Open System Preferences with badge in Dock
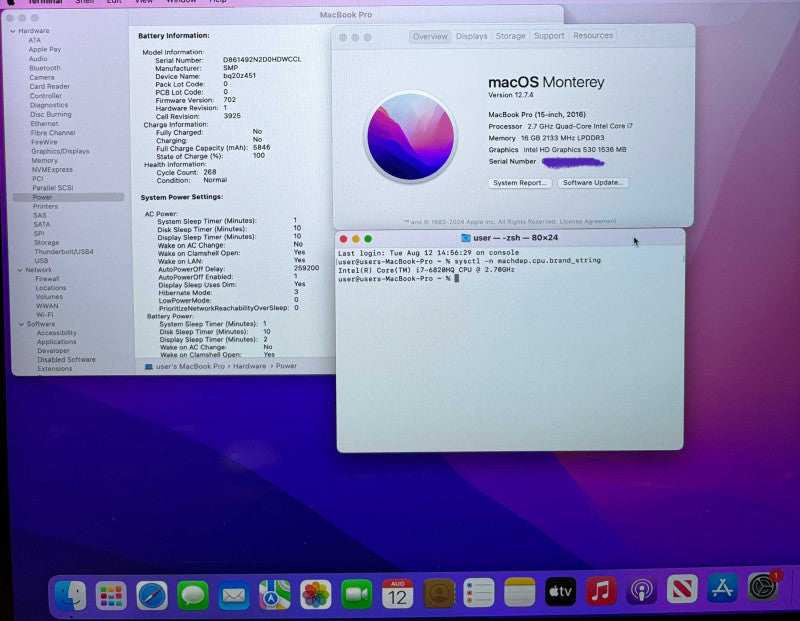Screen dimensions: 800x621 tap(763, 586)
